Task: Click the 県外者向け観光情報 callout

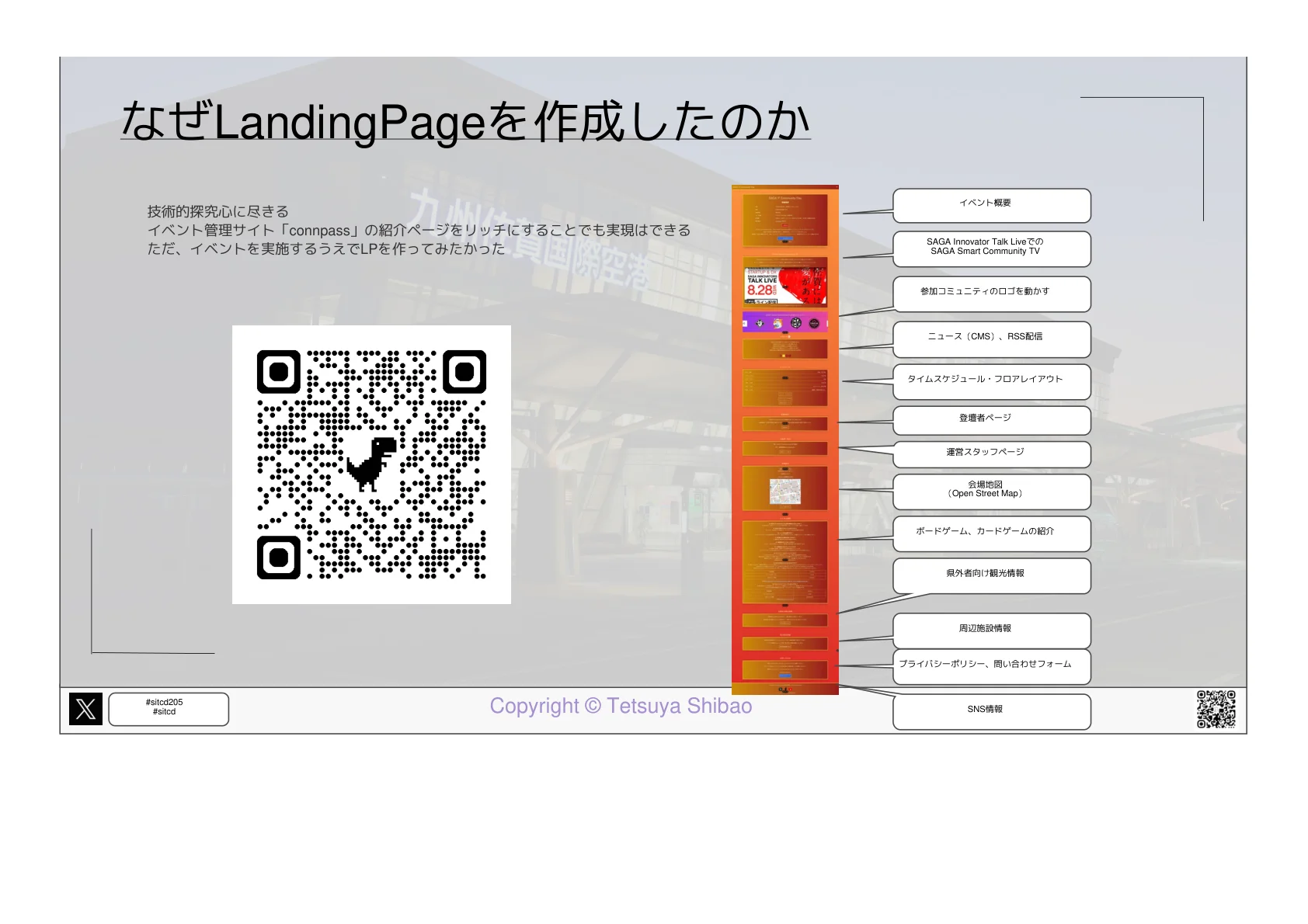Action: 992,575
